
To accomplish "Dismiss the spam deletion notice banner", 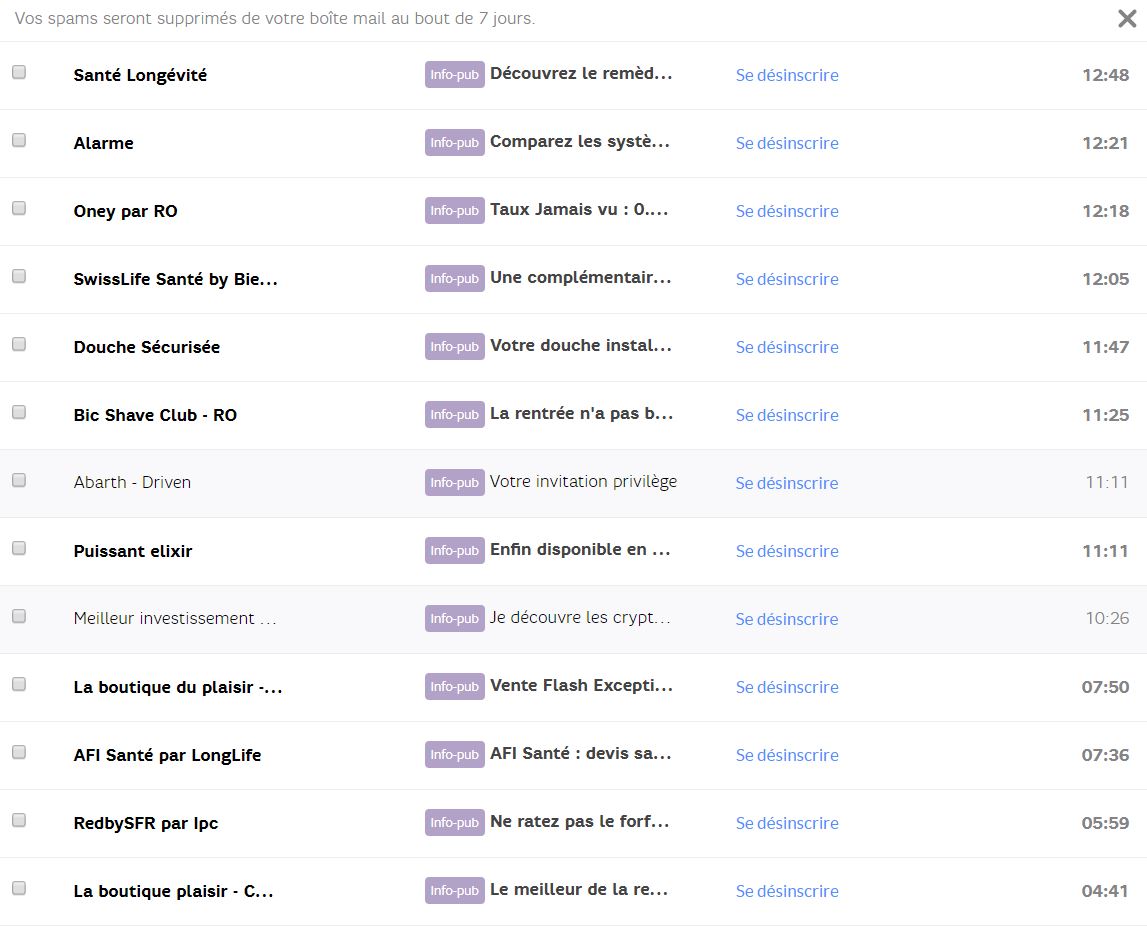I will point(1128,19).
